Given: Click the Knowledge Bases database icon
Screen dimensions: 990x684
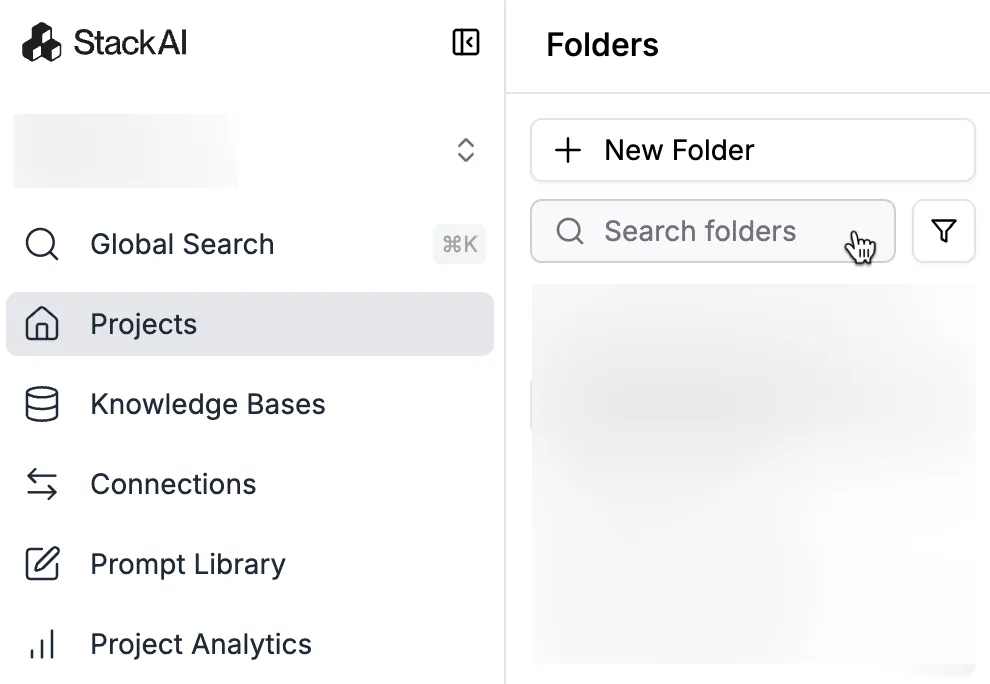Looking at the screenshot, I should tap(42, 404).
